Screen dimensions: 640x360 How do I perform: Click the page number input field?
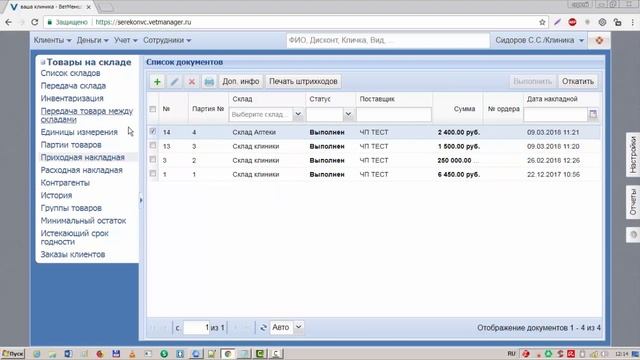coord(197,327)
